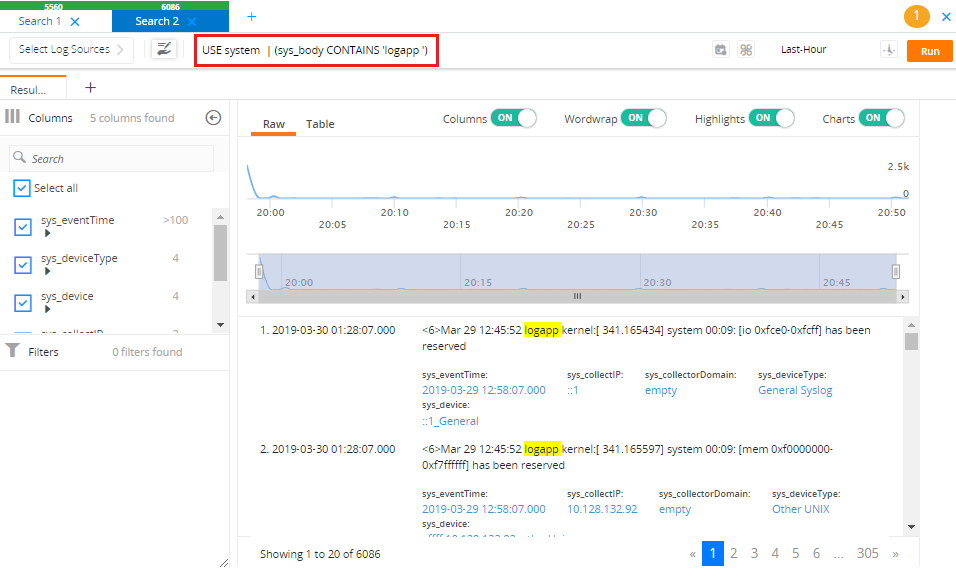This screenshot has height=569, width=956.
Task: Open the Select Log Sources chooser
Action: click(71, 49)
